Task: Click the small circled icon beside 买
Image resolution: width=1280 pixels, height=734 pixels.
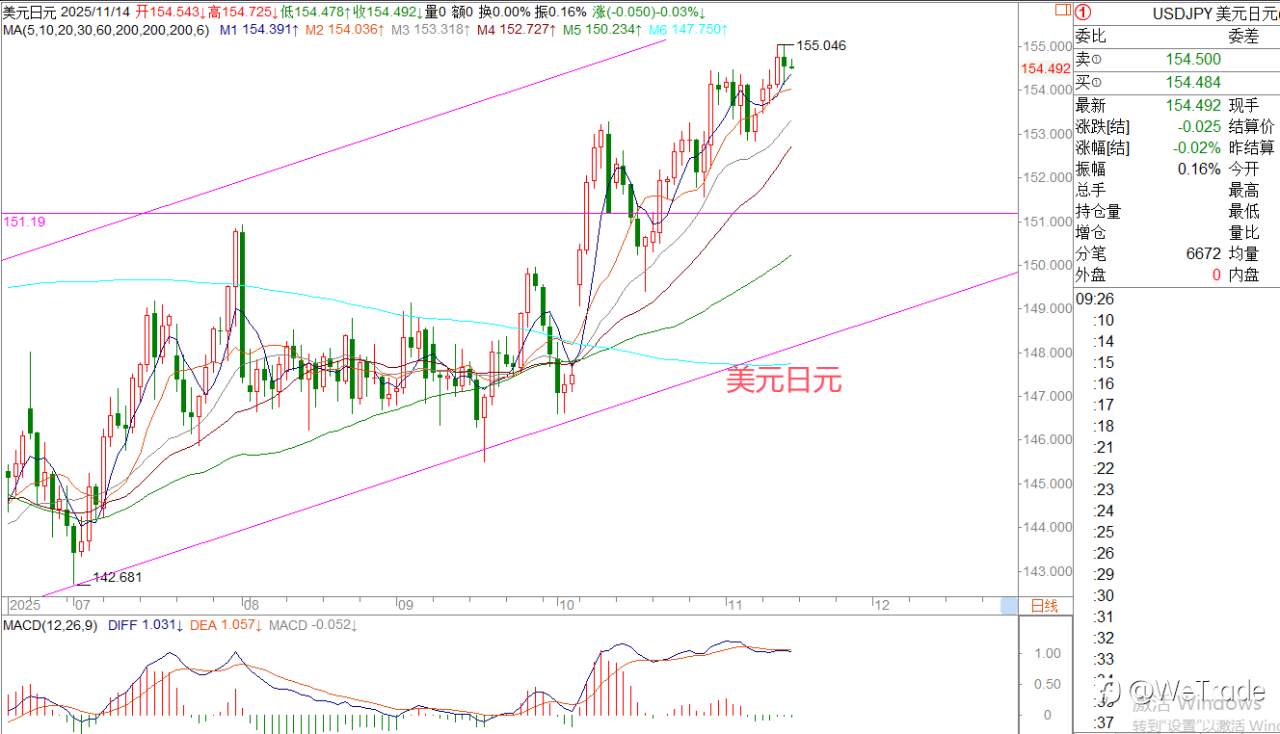Action: [1095, 83]
